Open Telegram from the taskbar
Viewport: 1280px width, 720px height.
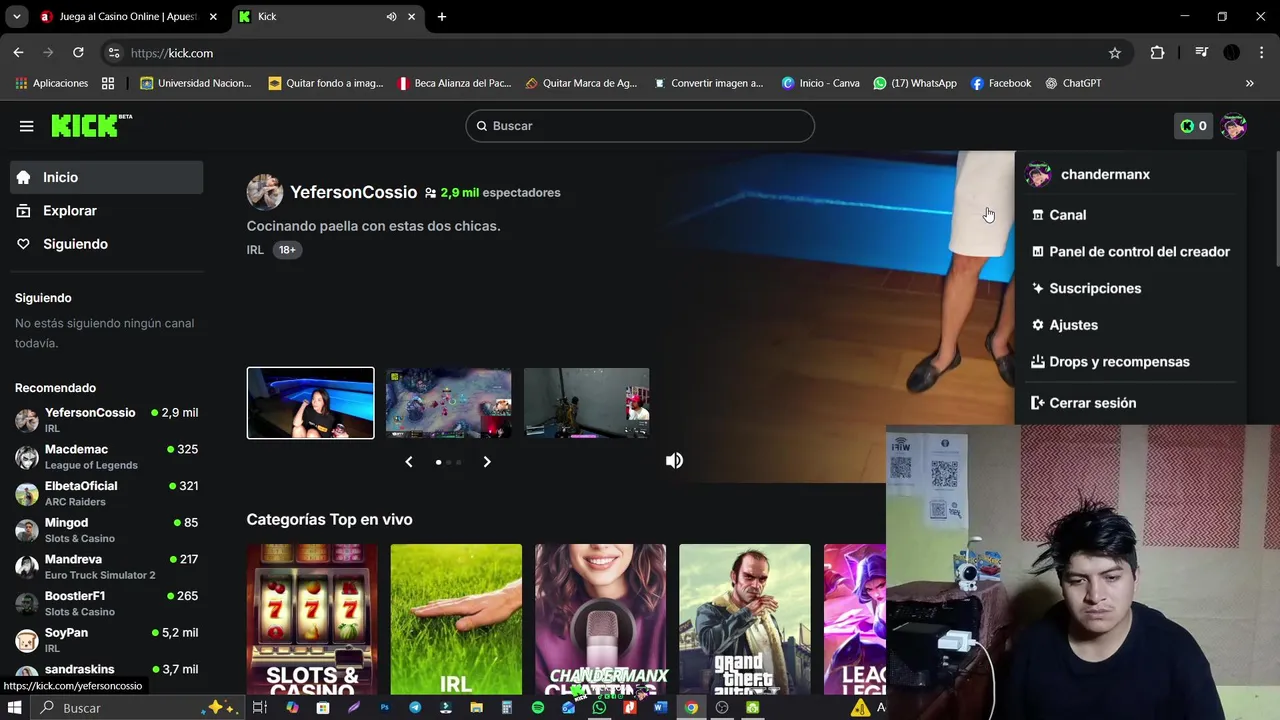[415, 707]
